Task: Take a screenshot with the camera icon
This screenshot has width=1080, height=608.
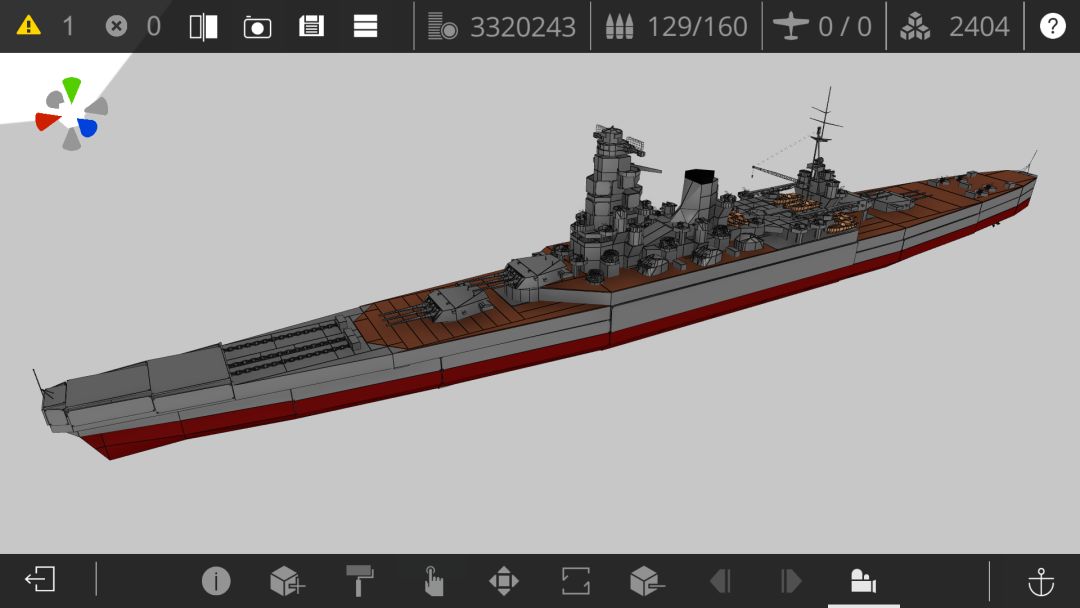Action: (x=258, y=28)
